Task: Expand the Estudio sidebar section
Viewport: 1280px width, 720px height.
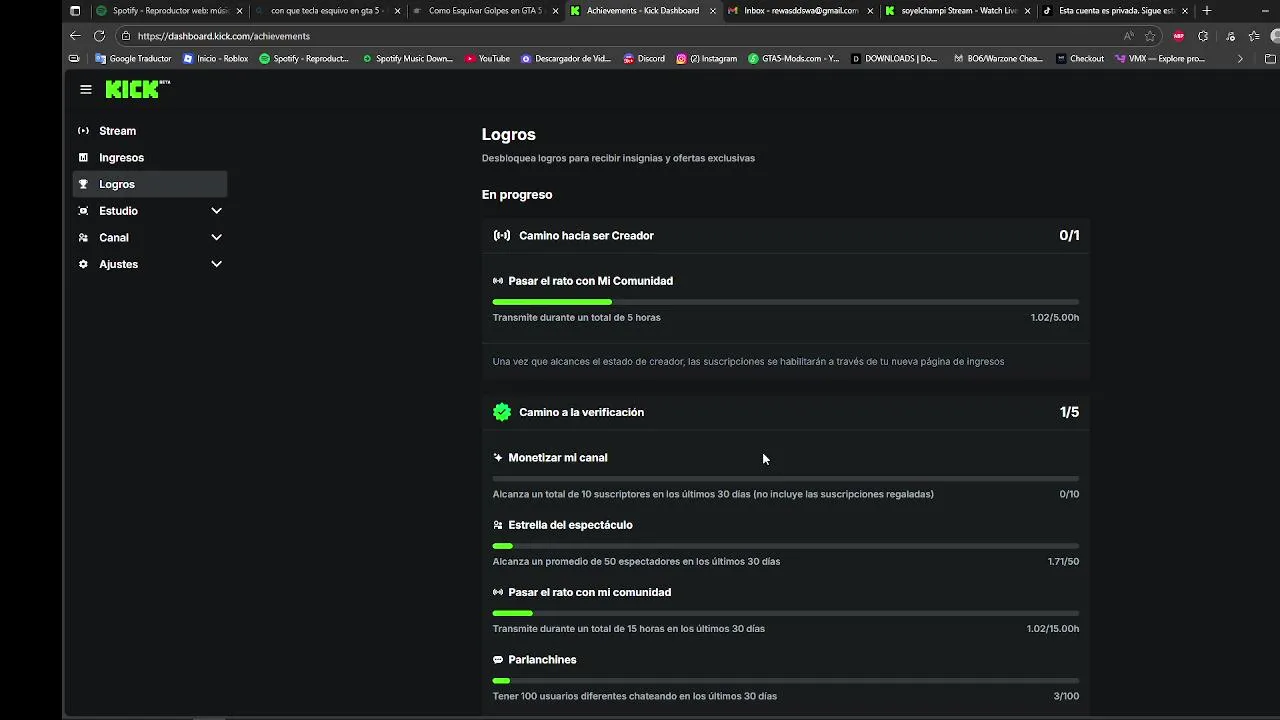Action: (x=216, y=211)
